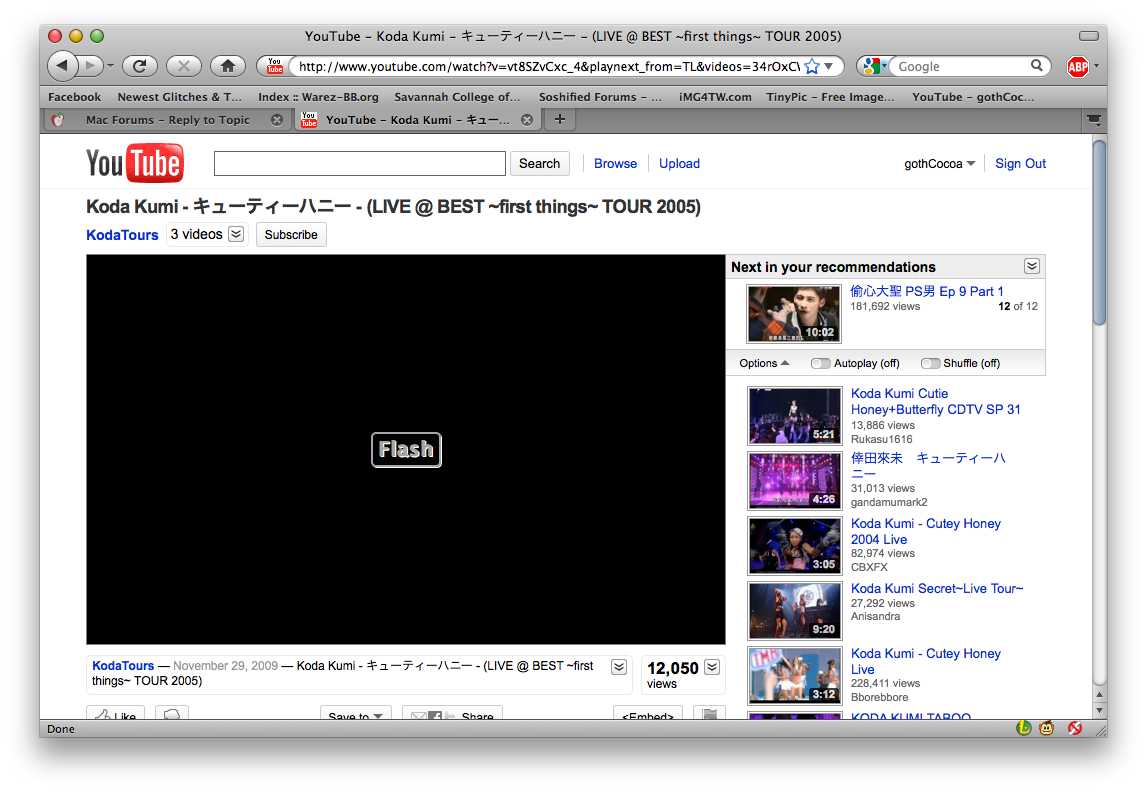This screenshot has width=1147, height=792.
Task: Click the Stop loading X button
Action: click(x=184, y=66)
